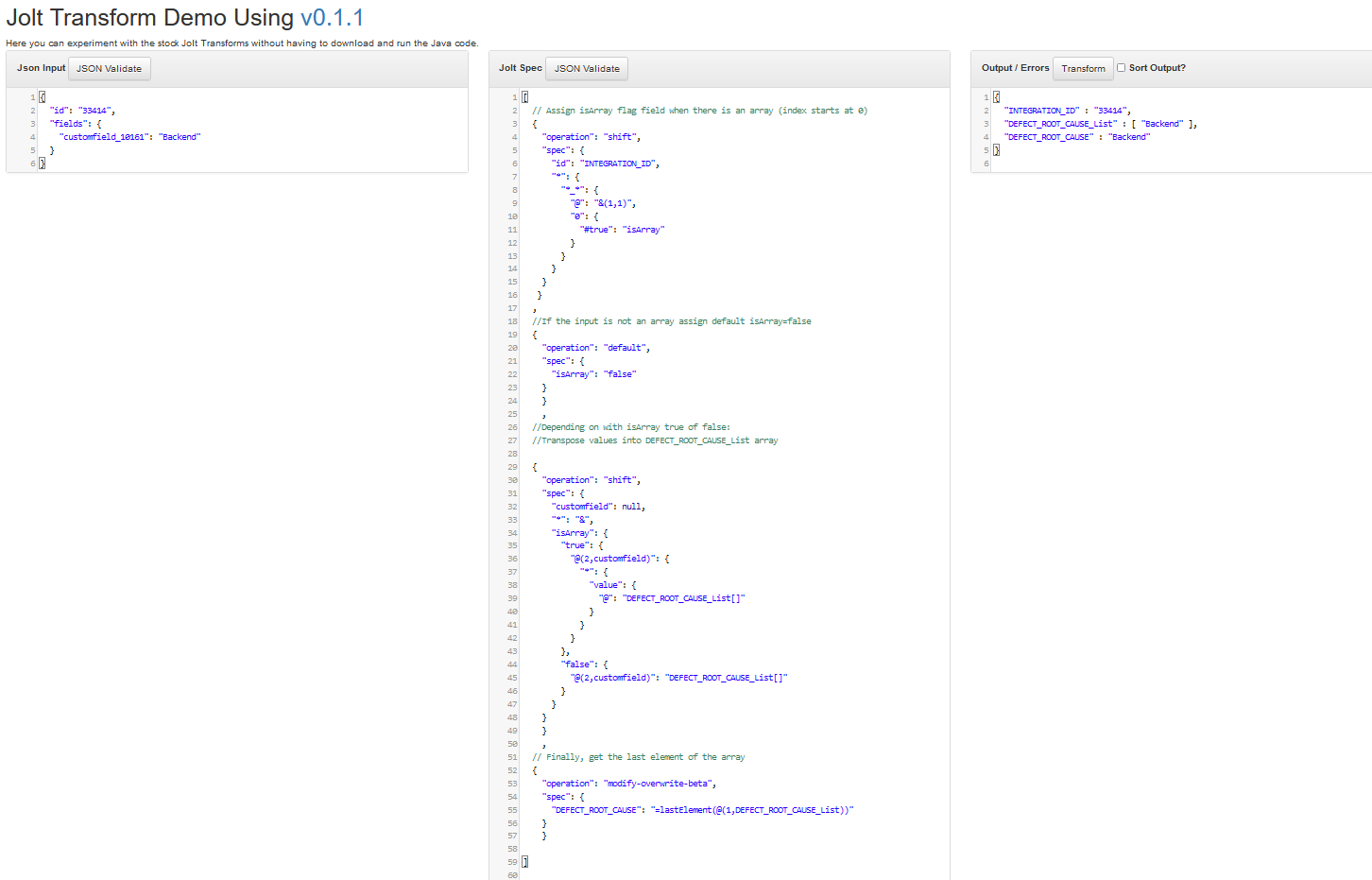Click the "Output / Errors" panel heading
Viewport: 1372px width, 880px height.
1015,68
